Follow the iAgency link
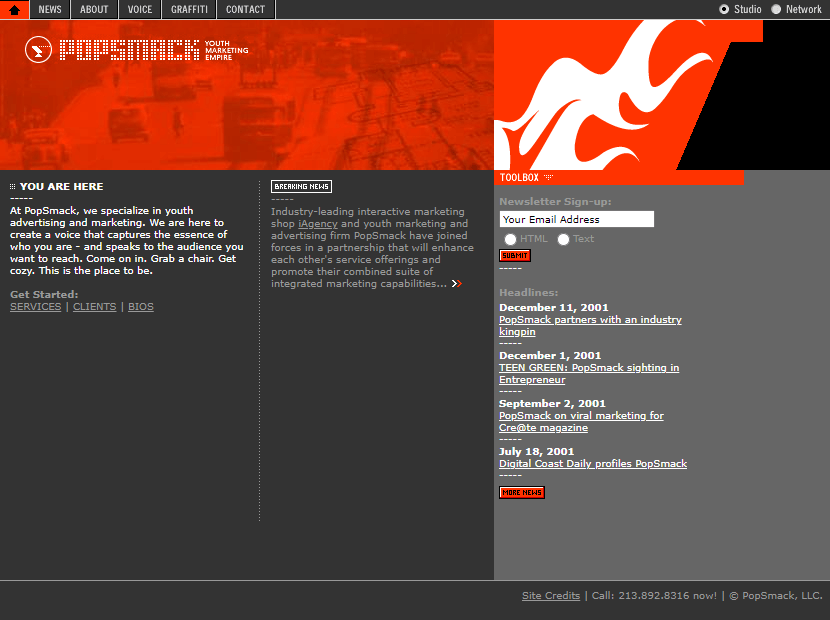This screenshot has height=620, width=830. click(318, 223)
